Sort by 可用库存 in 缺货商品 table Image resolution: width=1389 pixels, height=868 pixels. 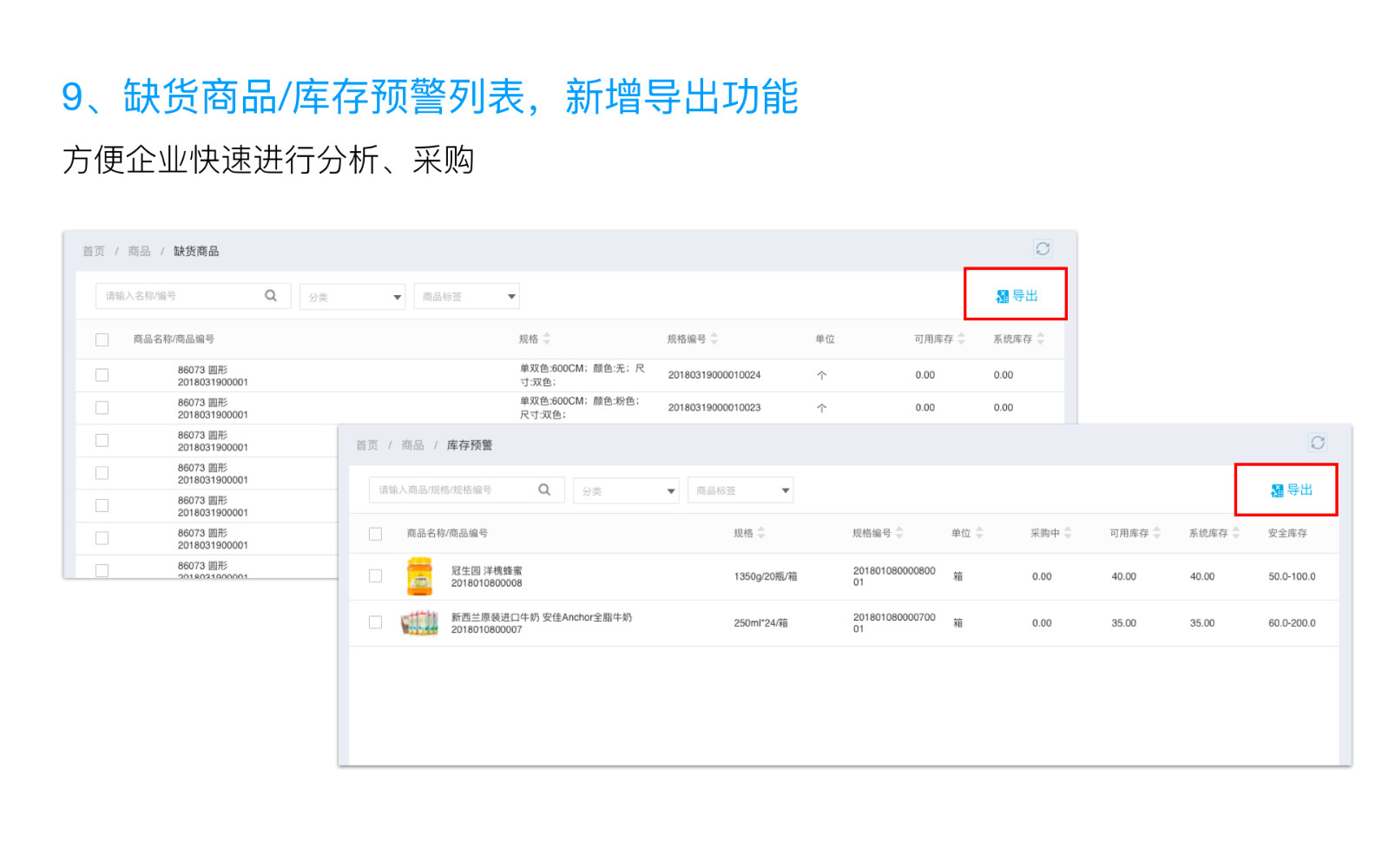coord(961,339)
